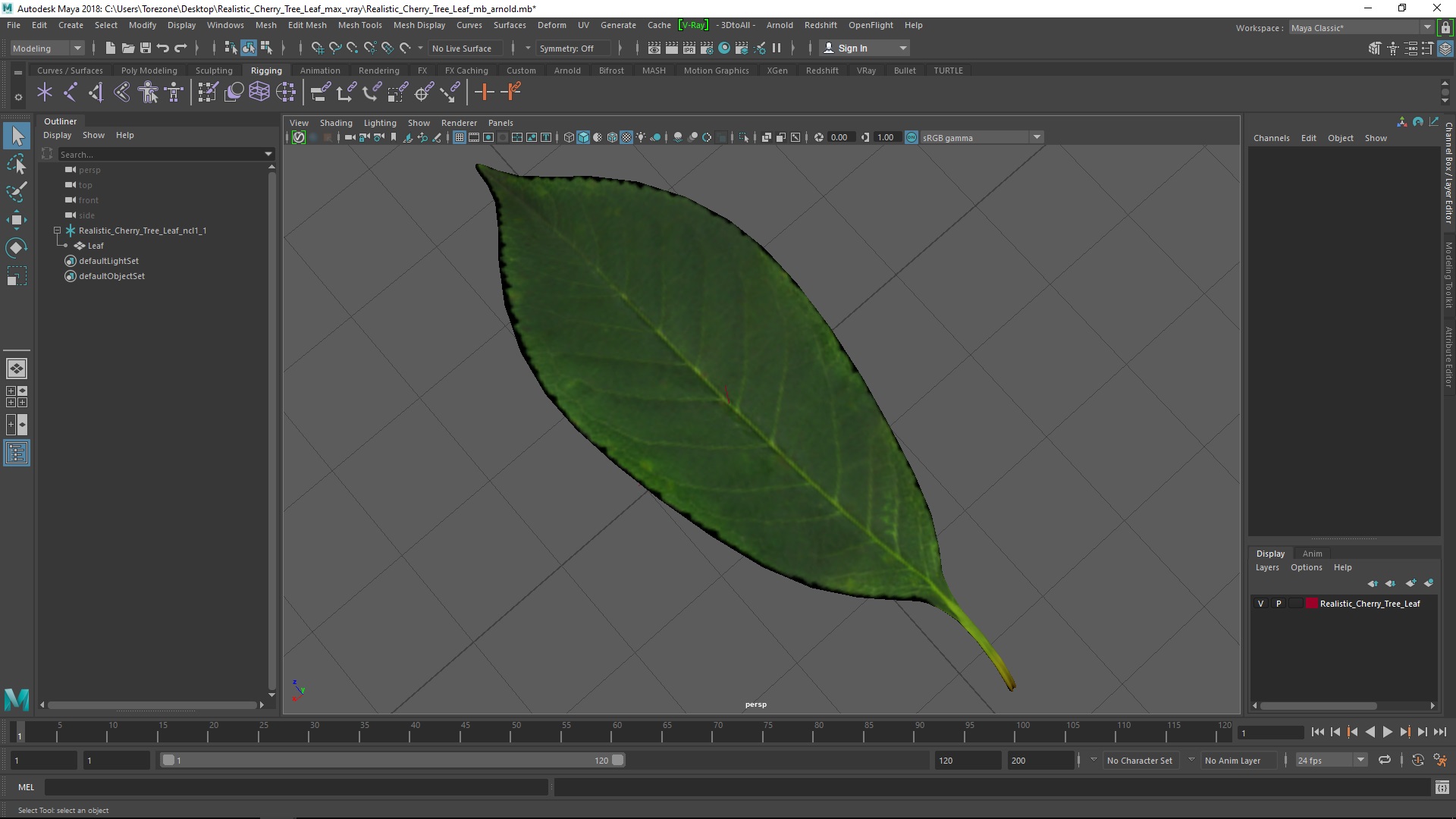The image size is (1456, 819).
Task: Open the Maya Classic workspace dropdown
Action: tap(1361, 28)
